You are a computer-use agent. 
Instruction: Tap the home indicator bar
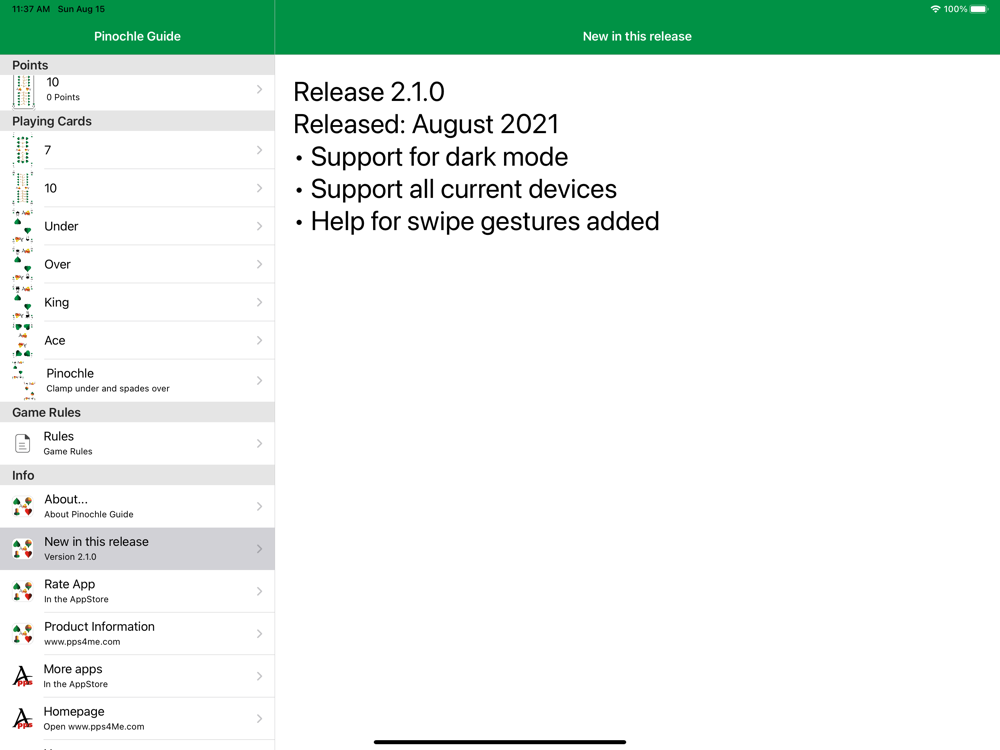[x=500, y=742]
